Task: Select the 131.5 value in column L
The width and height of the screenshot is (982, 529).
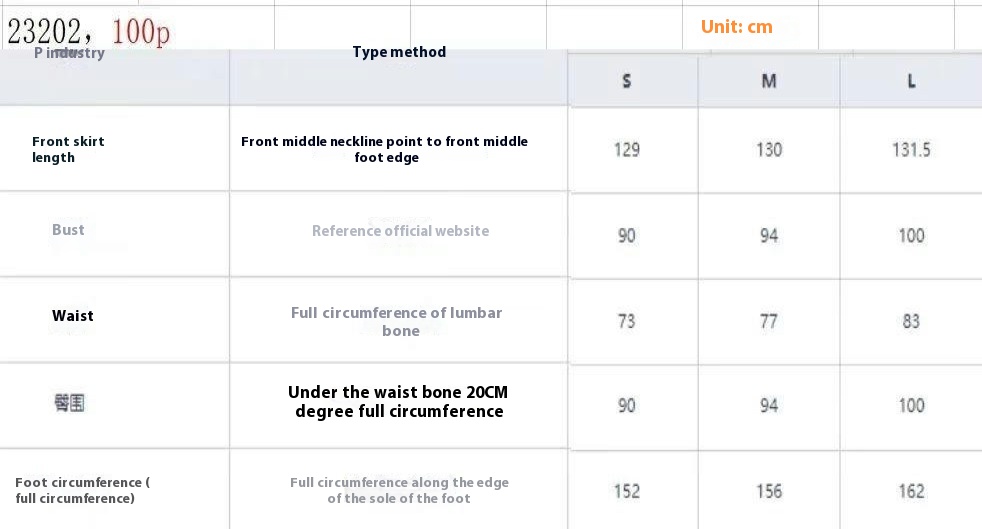Action: [x=911, y=150]
